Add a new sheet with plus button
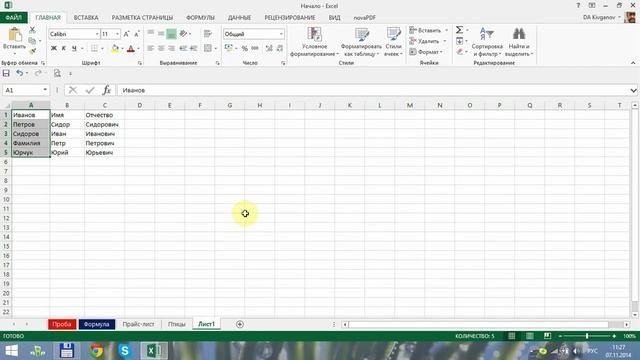Screen dimensions: 640x360 click(240, 324)
